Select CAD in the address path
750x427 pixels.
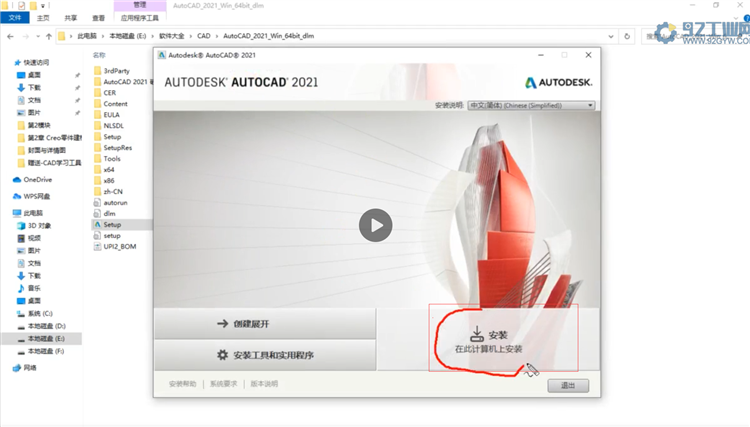[x=204, y=36]
